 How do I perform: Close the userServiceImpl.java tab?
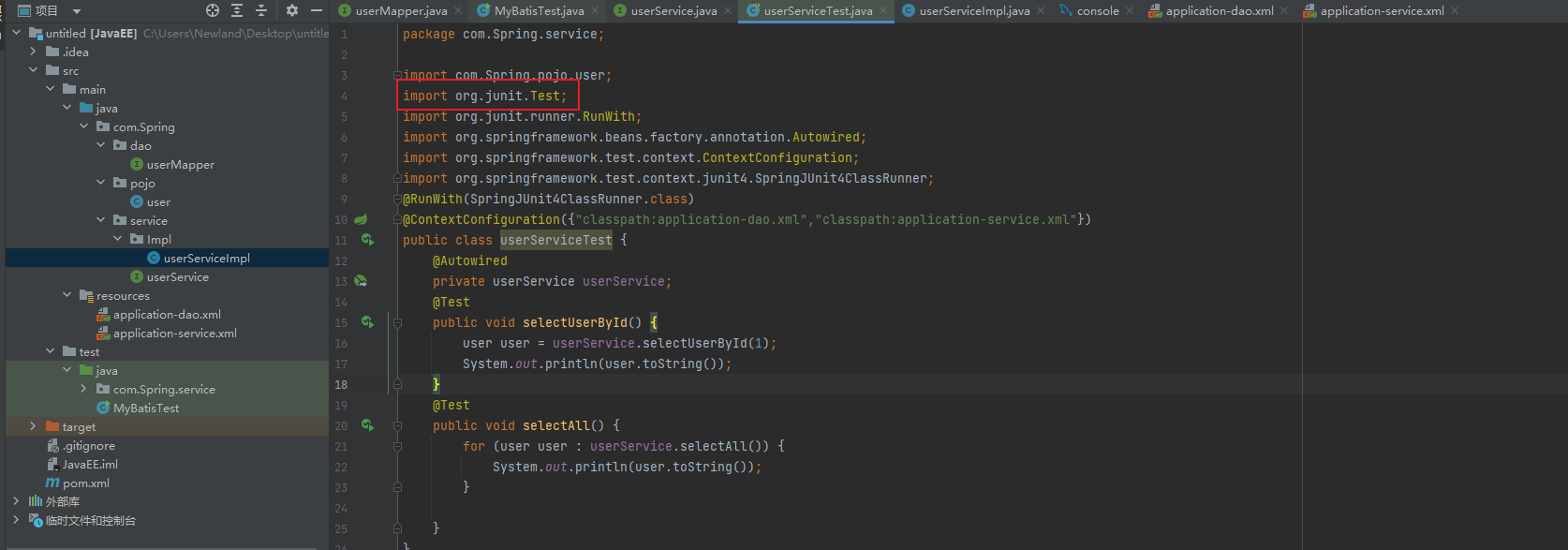[x=1041, y=11]
